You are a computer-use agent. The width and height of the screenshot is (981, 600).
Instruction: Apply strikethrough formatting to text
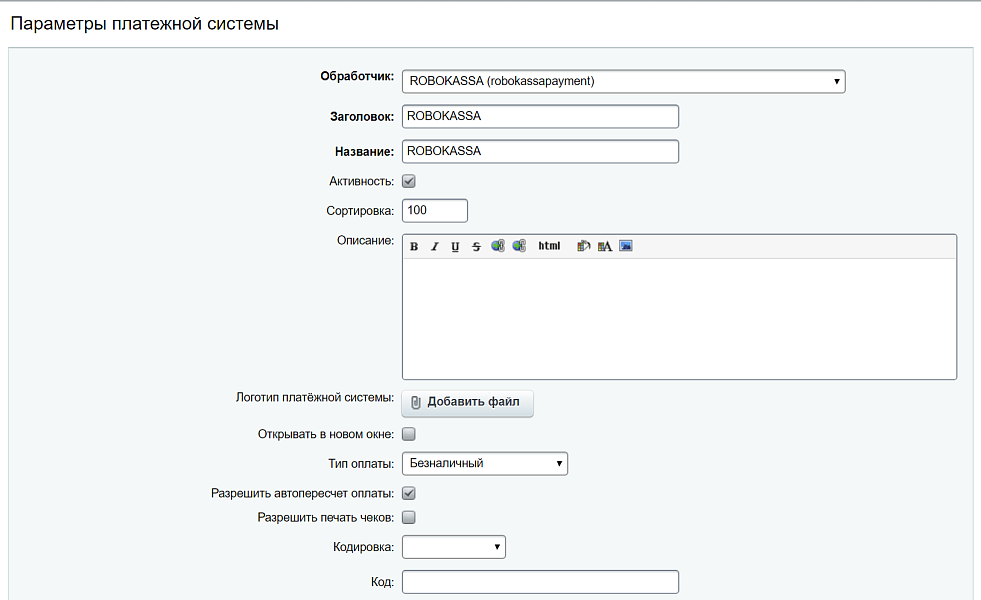click(x=476, y=247)
